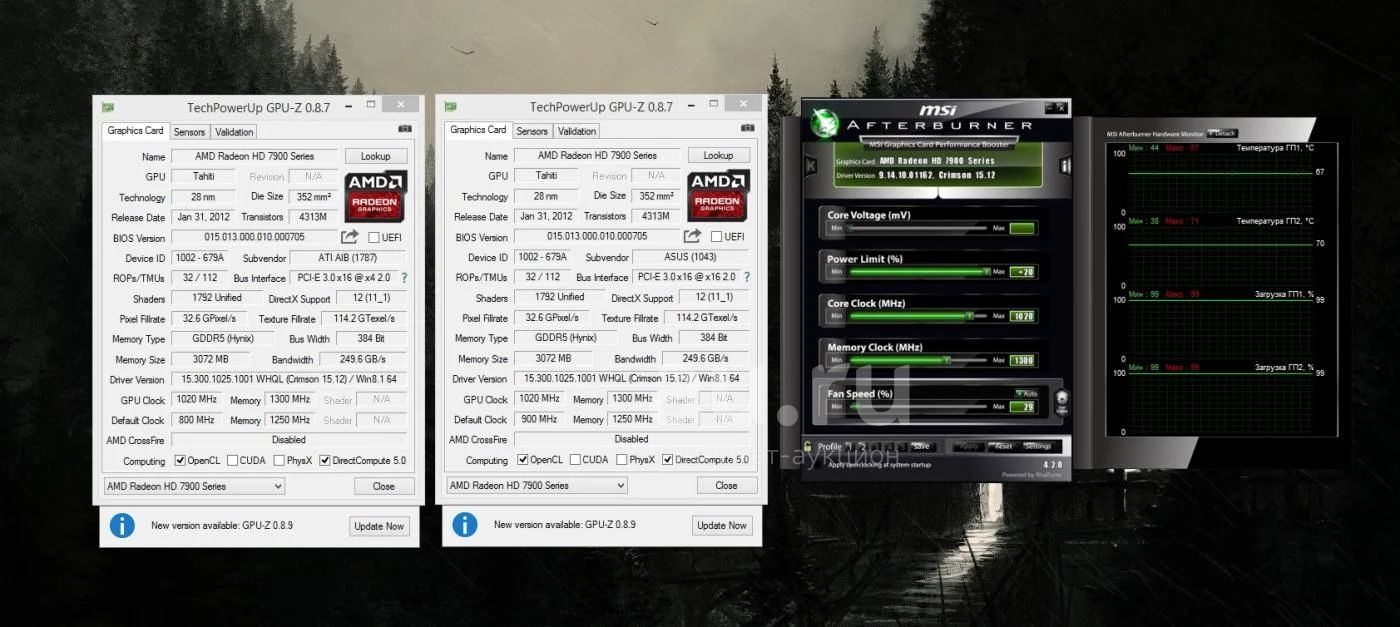This screenshot has height=627, width=1400.
Task: Click the Memory Clock value box showing 1300
Action: 1022,360
